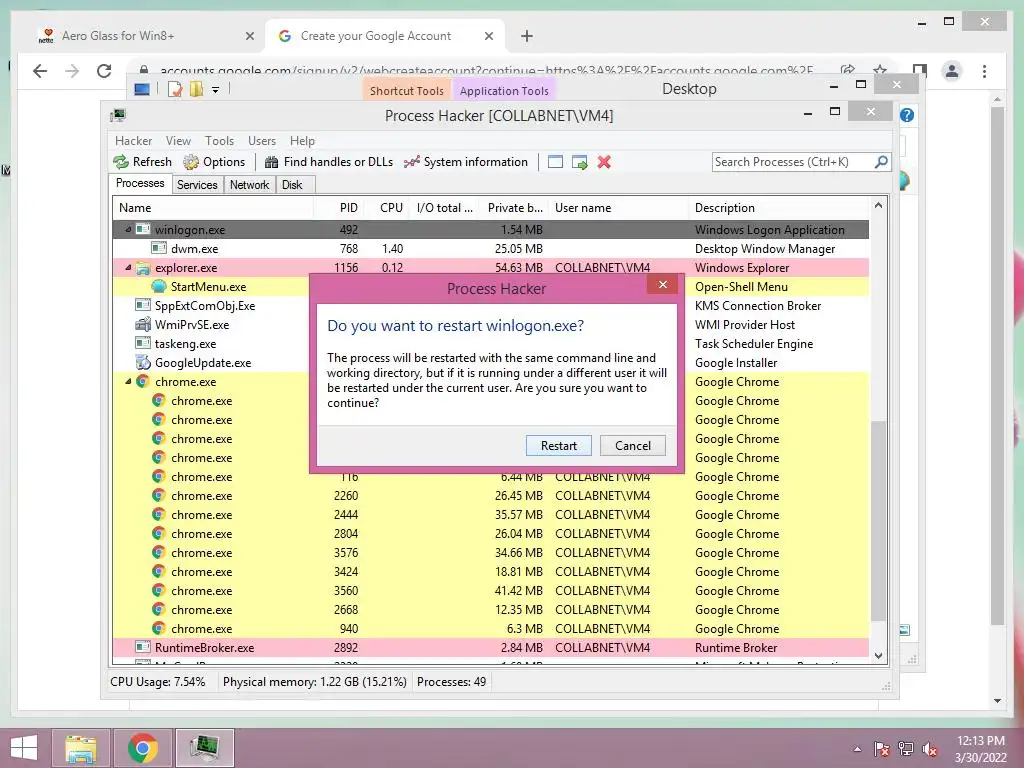Switch to the Network tab
1024x768 pixels.
pyautogui.click(x=249, y=185)
